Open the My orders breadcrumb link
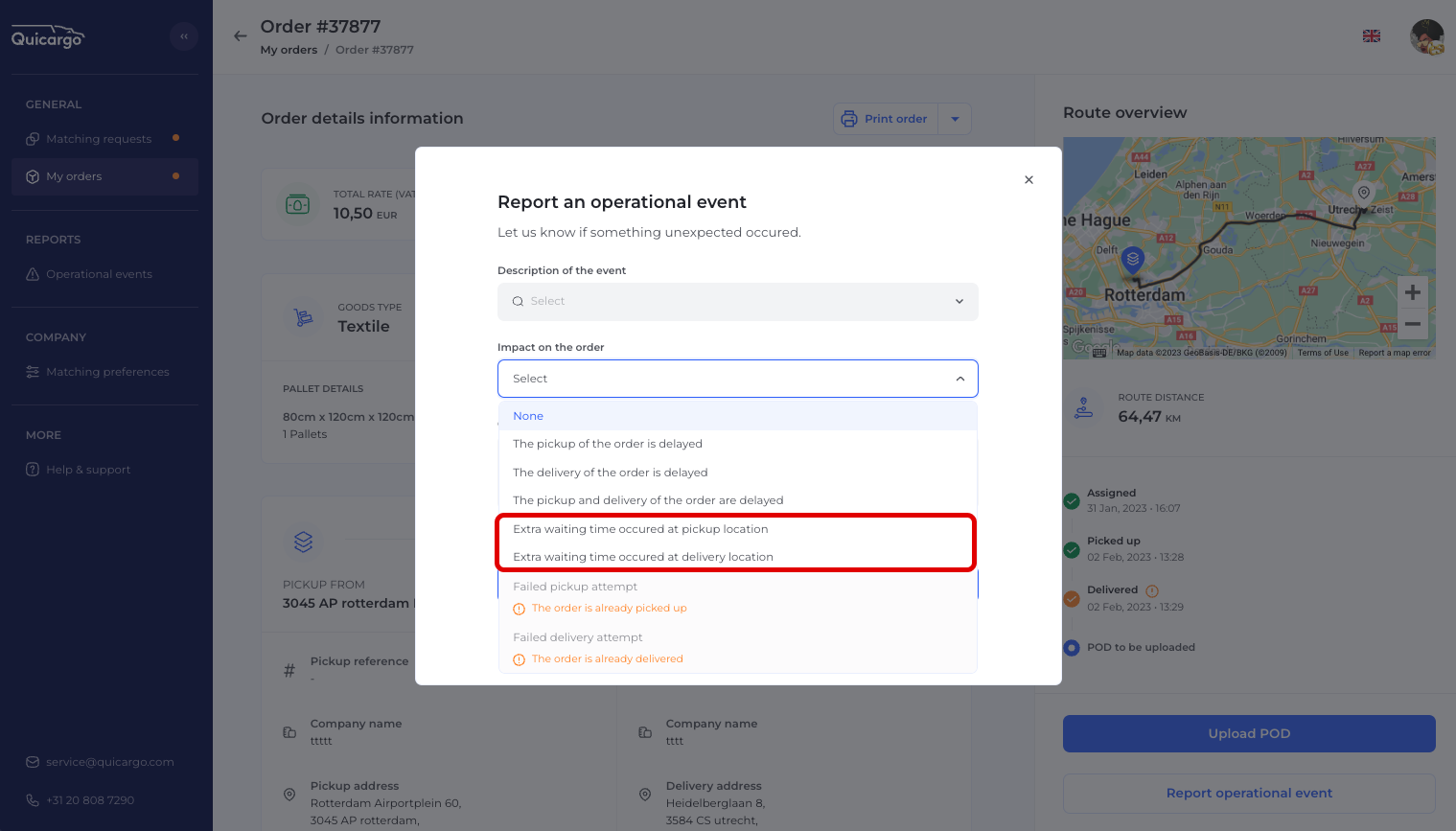The image size is (1456, 831). 289,50
